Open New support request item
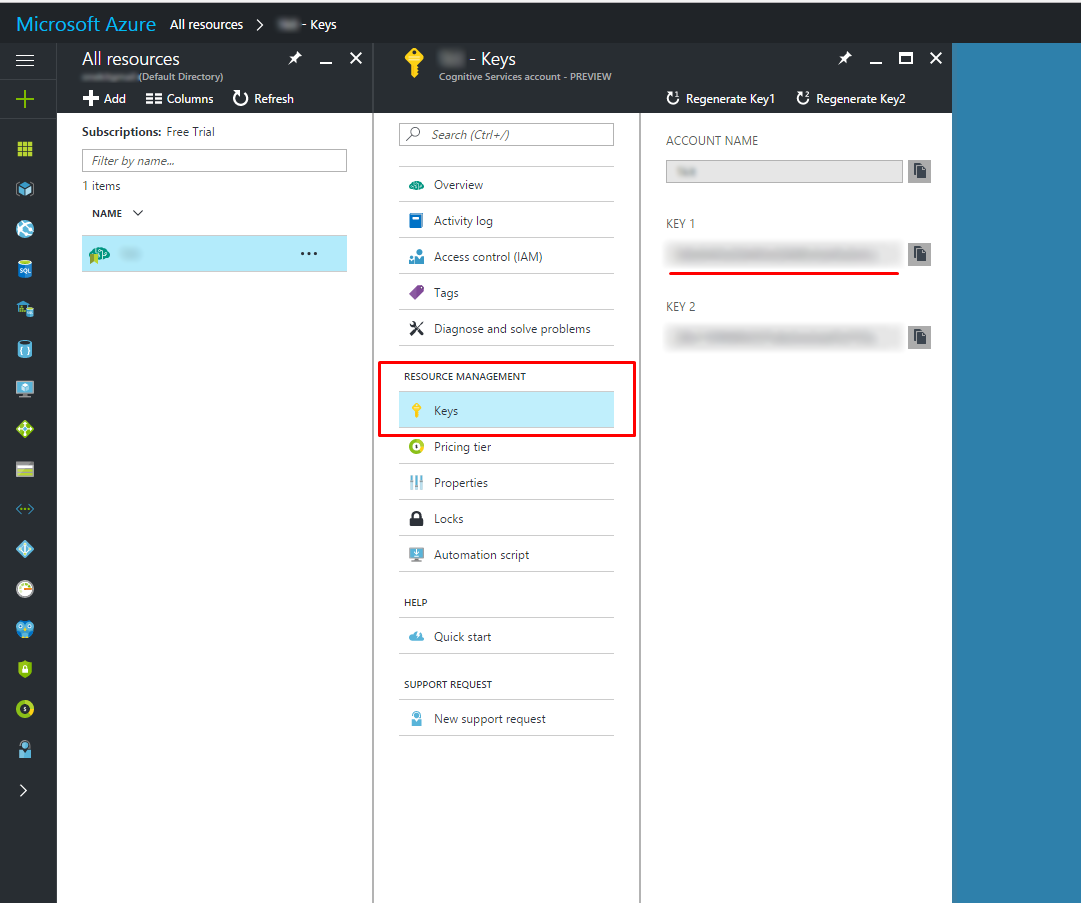 point(506,718)
